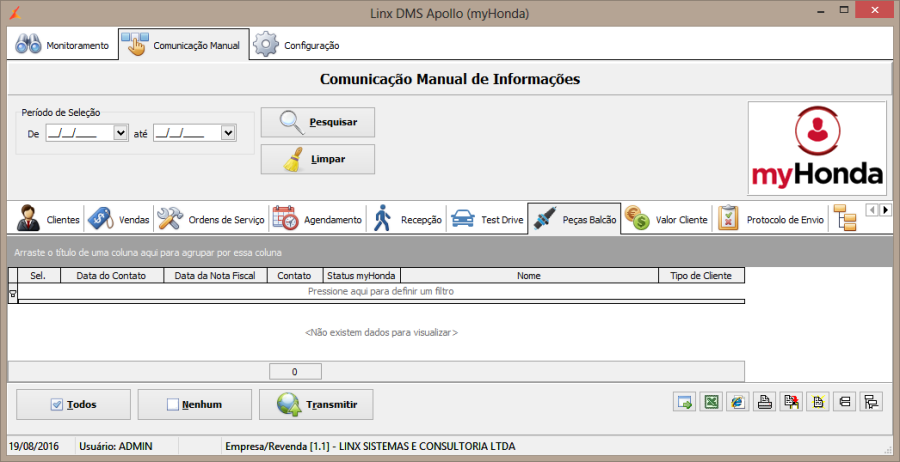Click the Pesquisar search button
Screen dimensions: 900x462
coord(317,122)
